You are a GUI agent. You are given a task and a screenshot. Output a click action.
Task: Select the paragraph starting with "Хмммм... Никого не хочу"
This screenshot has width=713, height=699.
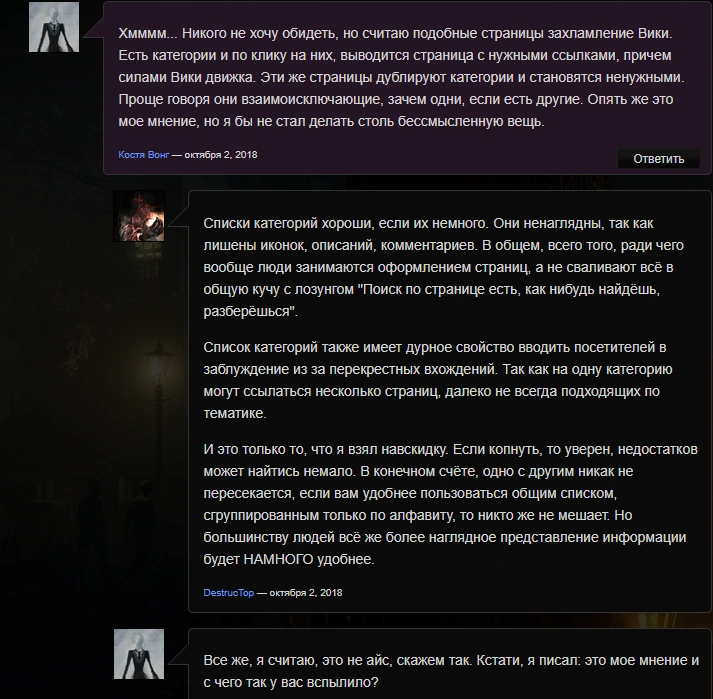[402, 77]
